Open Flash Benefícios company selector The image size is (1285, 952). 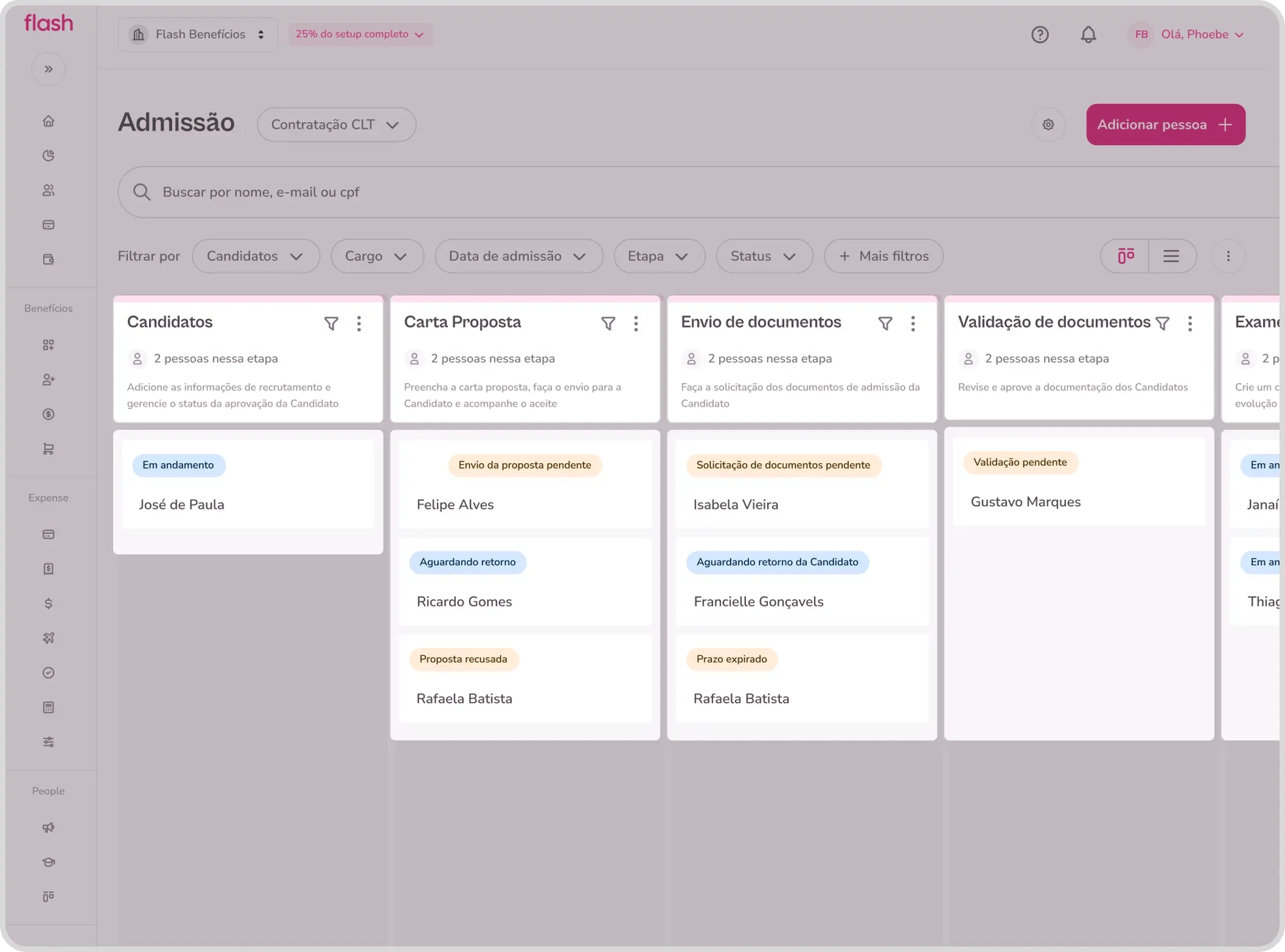tap(197, 35)
